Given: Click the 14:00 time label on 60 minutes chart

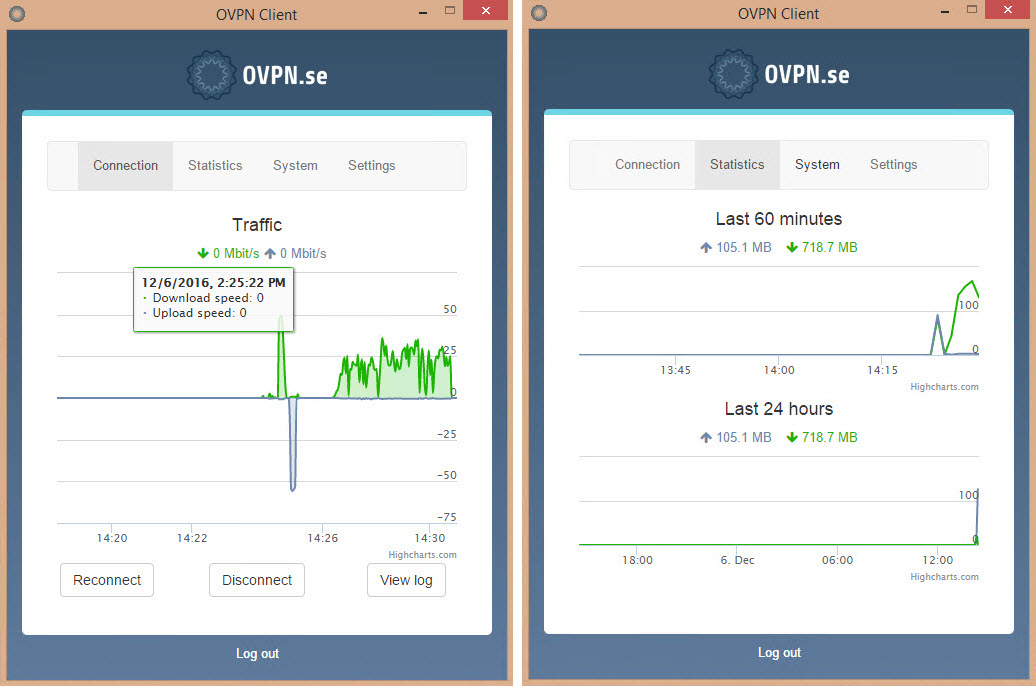Looking at the screenshot, I should [779, 371].
